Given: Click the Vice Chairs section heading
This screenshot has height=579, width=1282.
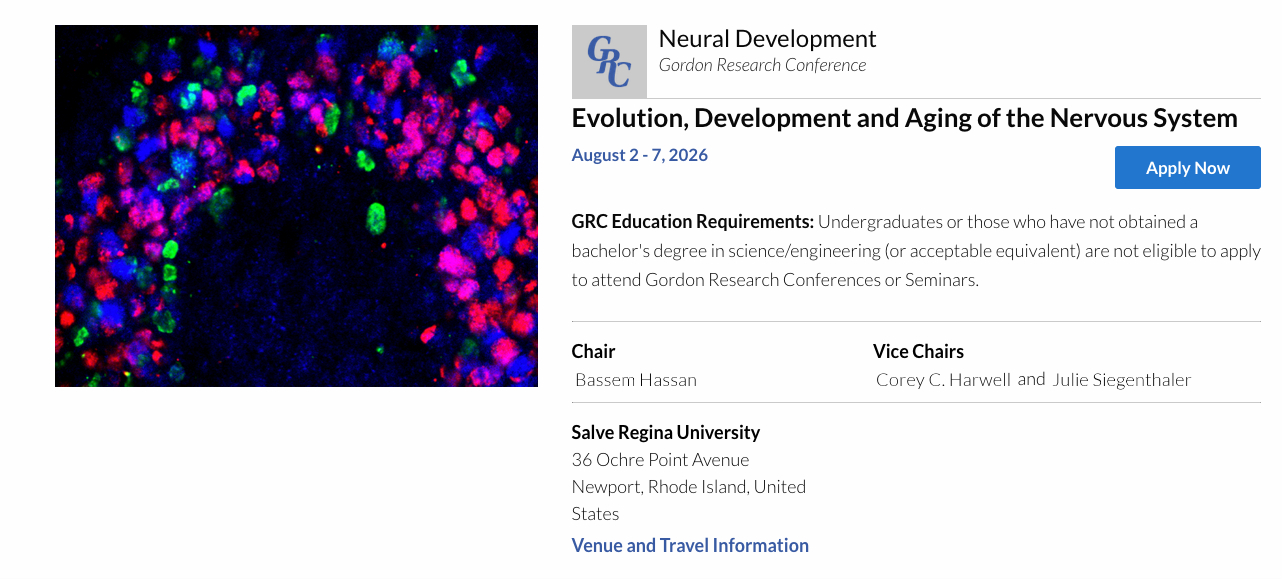Looking at the screenshot, I should pyautogui.click(x=918, y=351).
